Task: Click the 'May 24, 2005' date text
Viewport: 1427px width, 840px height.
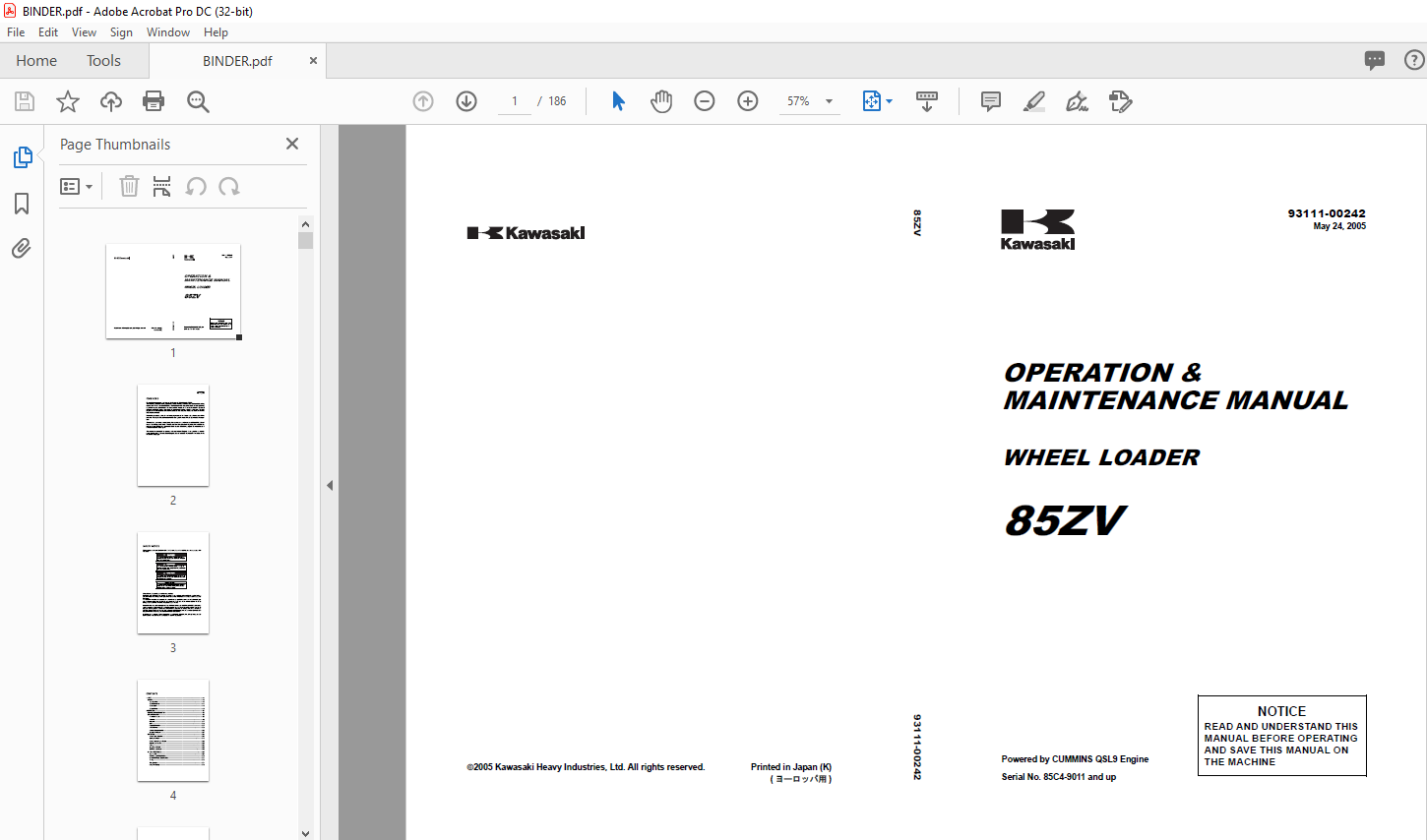Action: click(1339, 226)
